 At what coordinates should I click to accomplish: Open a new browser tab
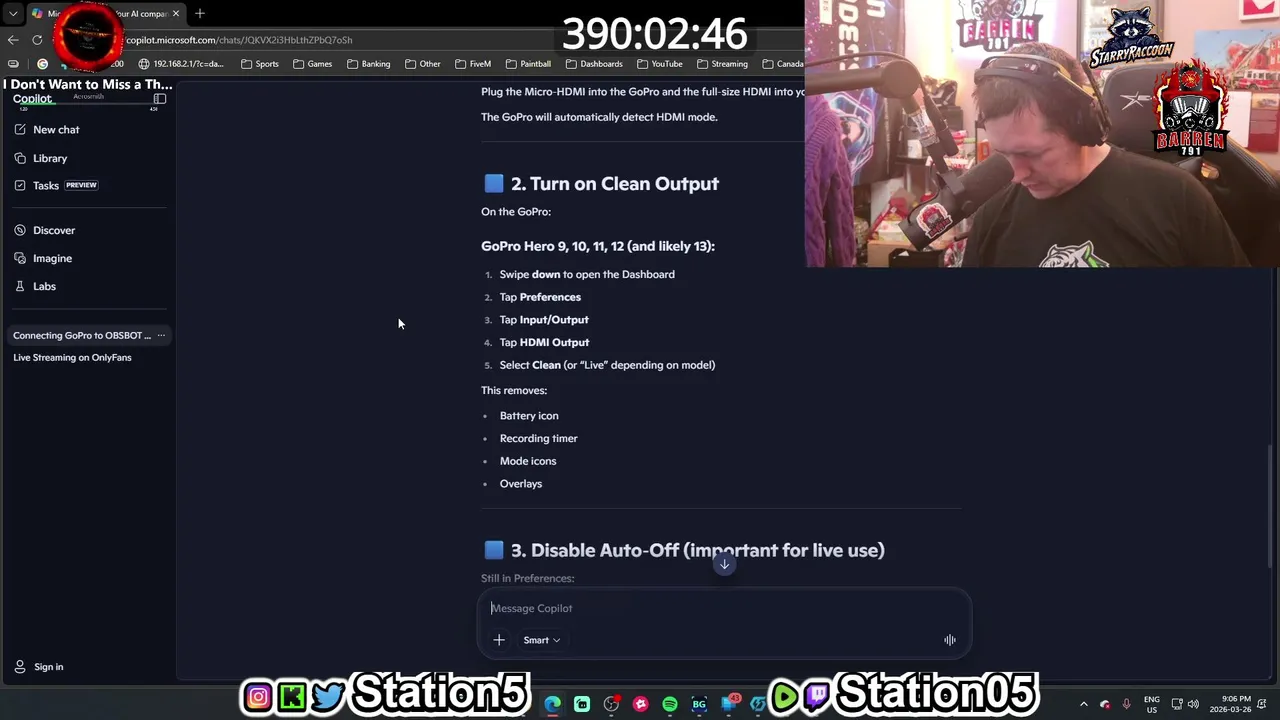(199, 14)
